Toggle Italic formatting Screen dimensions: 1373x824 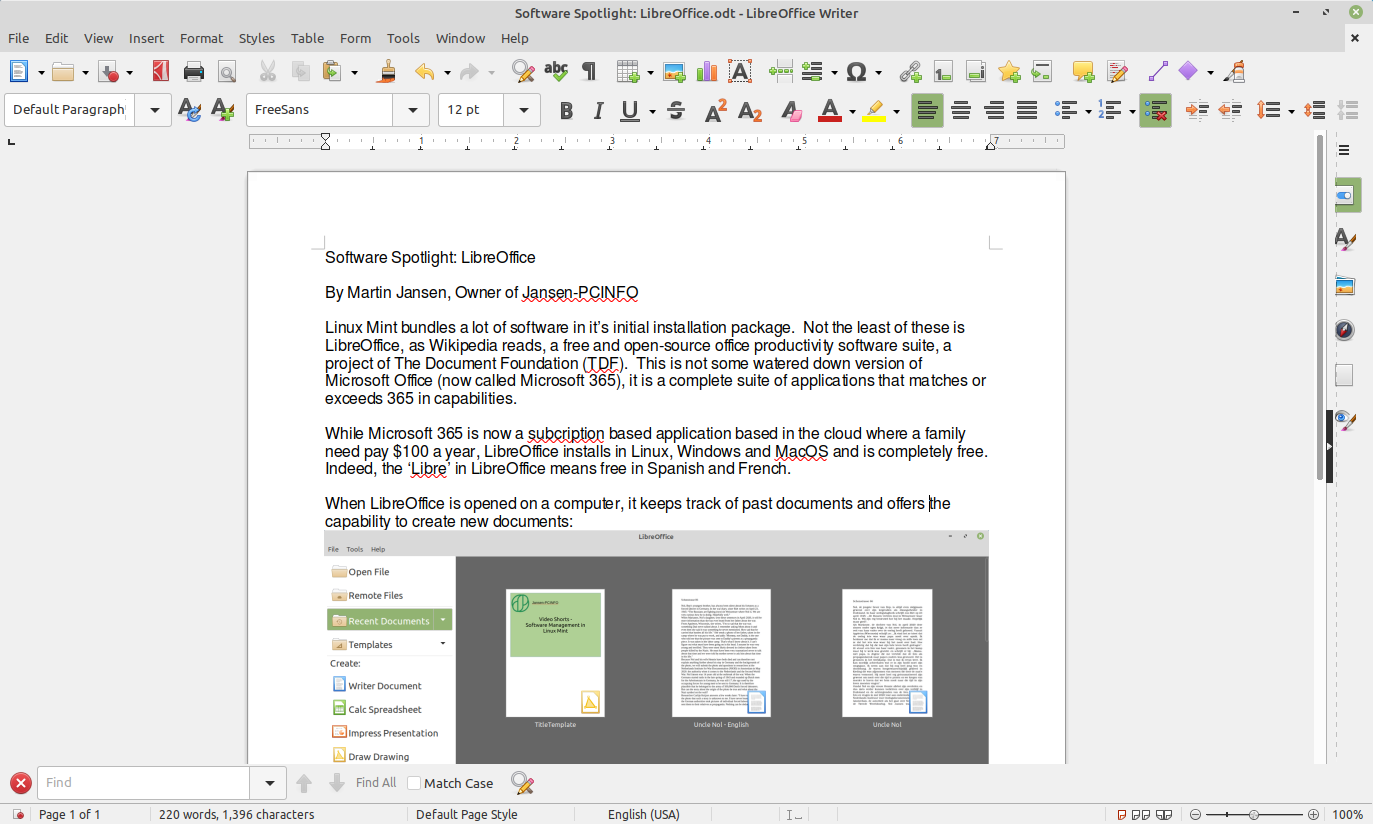click(x=598, y=110)
